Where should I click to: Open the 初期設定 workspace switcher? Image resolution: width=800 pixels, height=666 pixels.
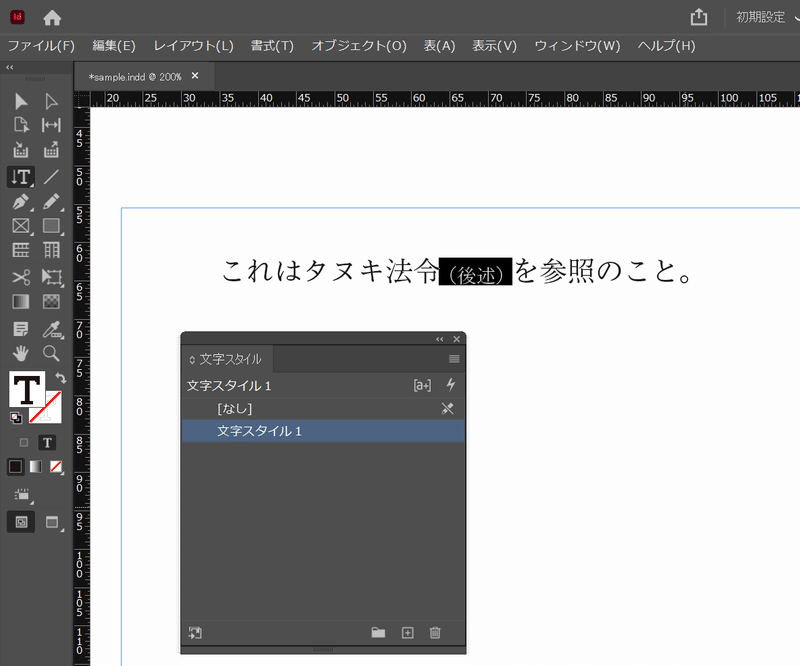point(766,17)
